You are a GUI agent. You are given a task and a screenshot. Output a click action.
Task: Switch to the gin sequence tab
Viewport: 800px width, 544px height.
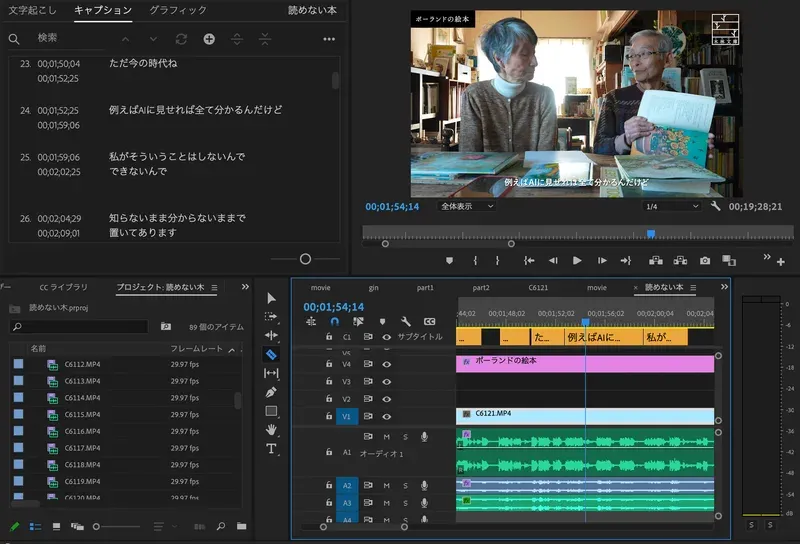pyautogui.click(x=373, y=288)
